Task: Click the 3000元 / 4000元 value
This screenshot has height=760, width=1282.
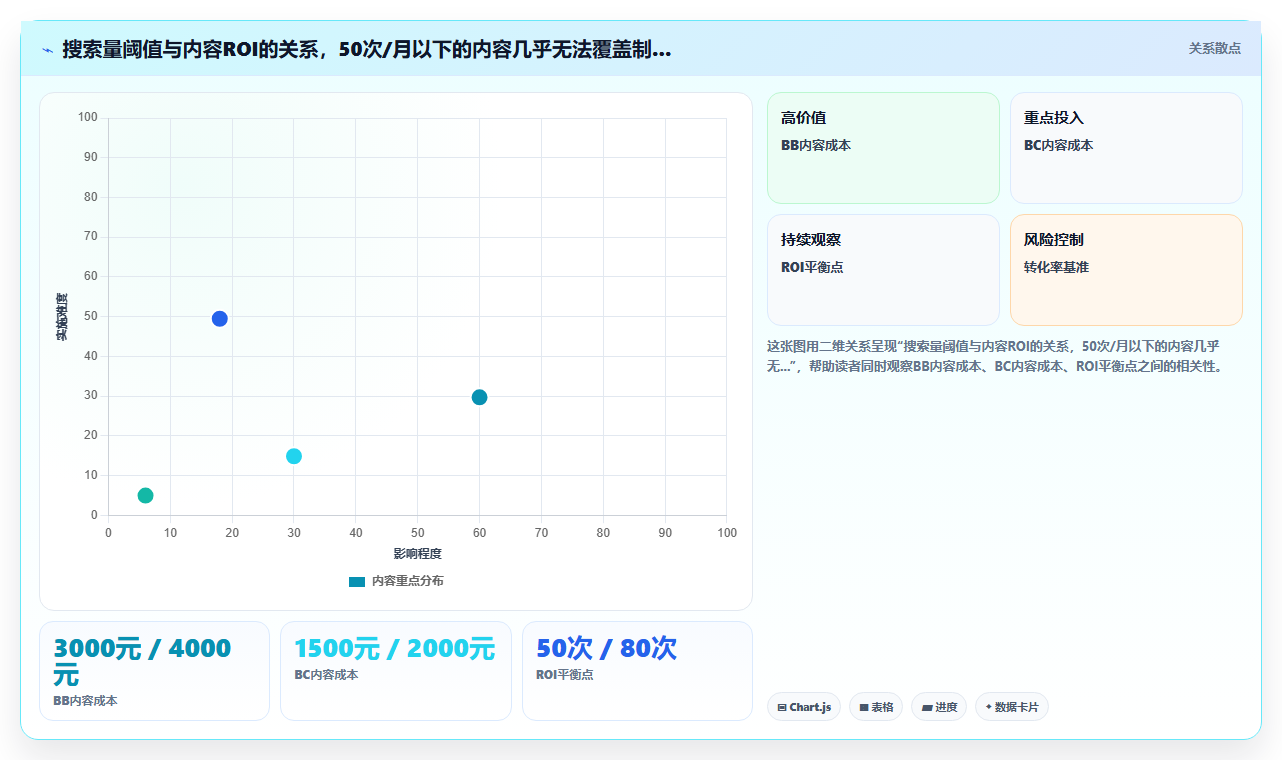Action: point(143,661)
